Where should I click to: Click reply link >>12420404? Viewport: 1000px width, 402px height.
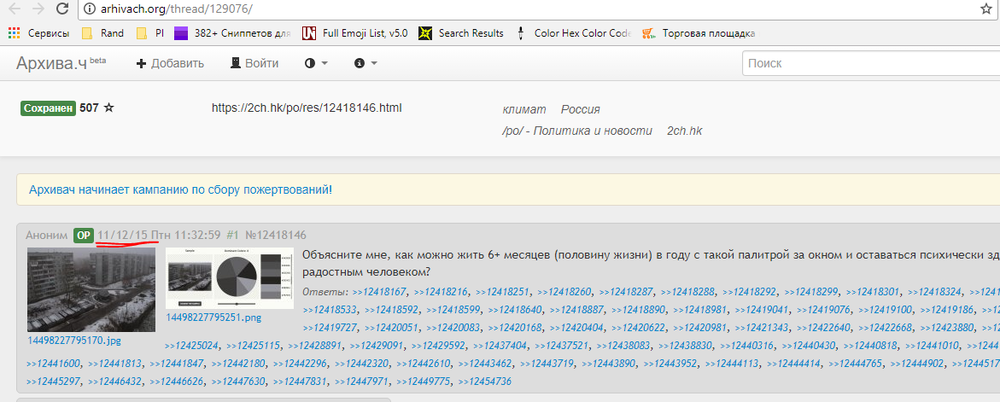(x=576, y=328)
